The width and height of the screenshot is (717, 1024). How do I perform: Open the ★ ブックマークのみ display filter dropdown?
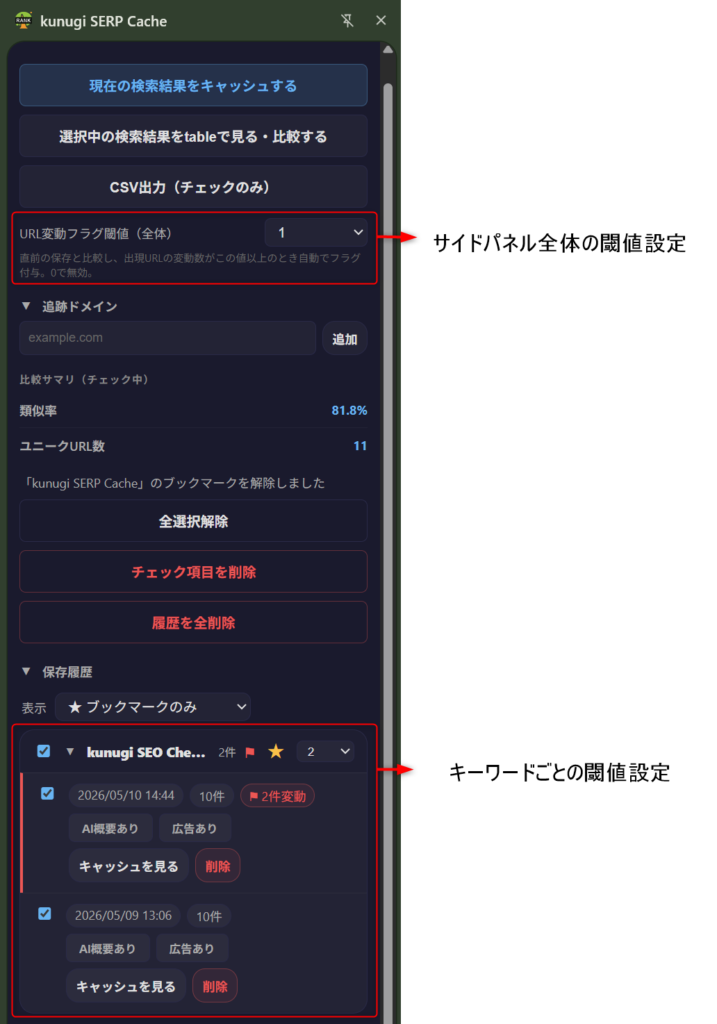153,707
